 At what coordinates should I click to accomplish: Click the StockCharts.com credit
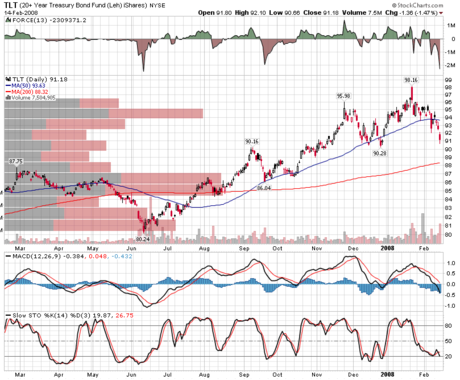pyautogui.click(x=417, y=5)
